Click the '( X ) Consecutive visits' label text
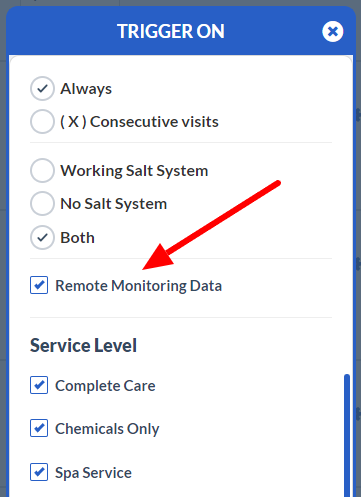 pyautogui.click(x=139, y=122)
